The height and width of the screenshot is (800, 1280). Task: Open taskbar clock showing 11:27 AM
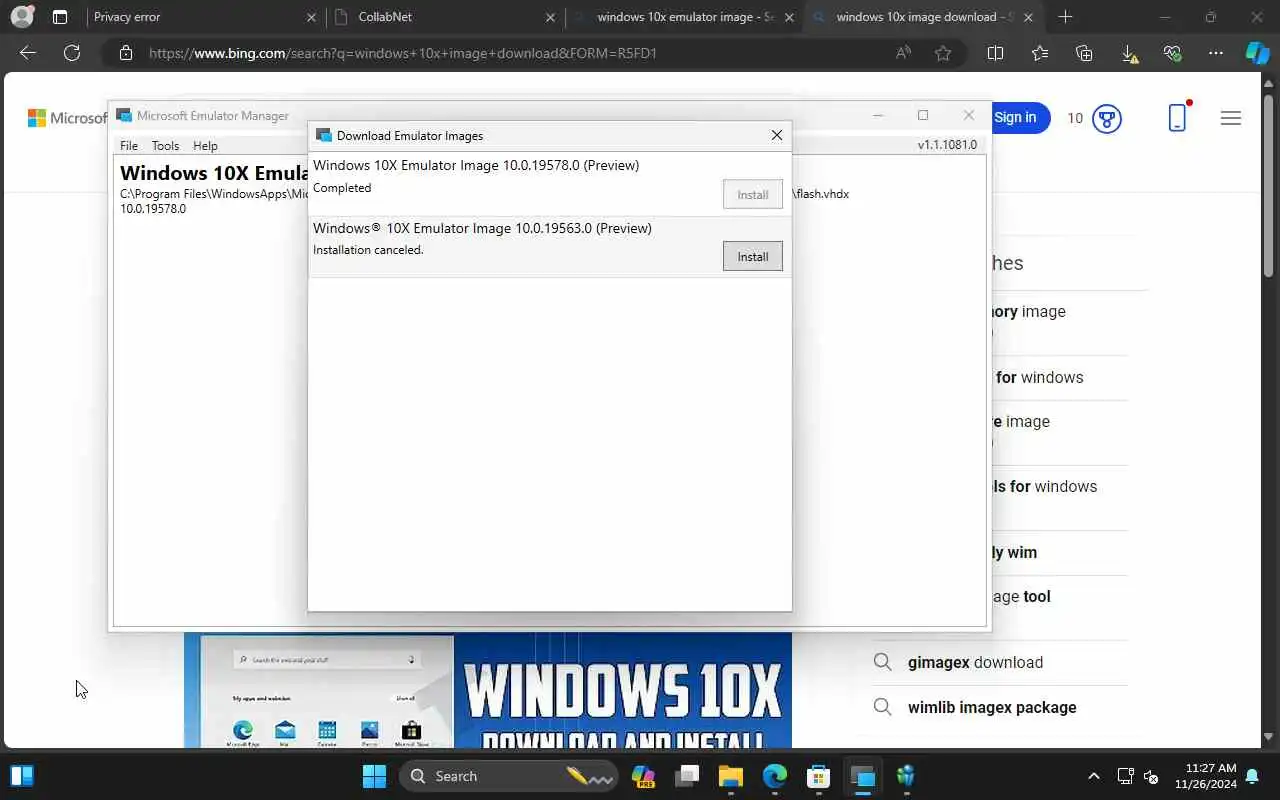tap(1205, 776)
